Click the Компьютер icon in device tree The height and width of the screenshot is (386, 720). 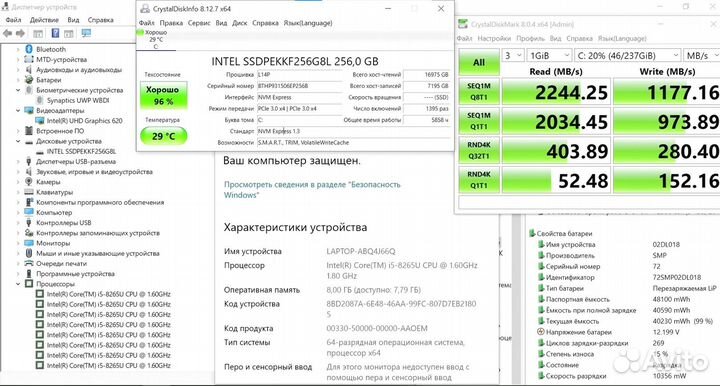pyautogui.click(x=29, y=212)
